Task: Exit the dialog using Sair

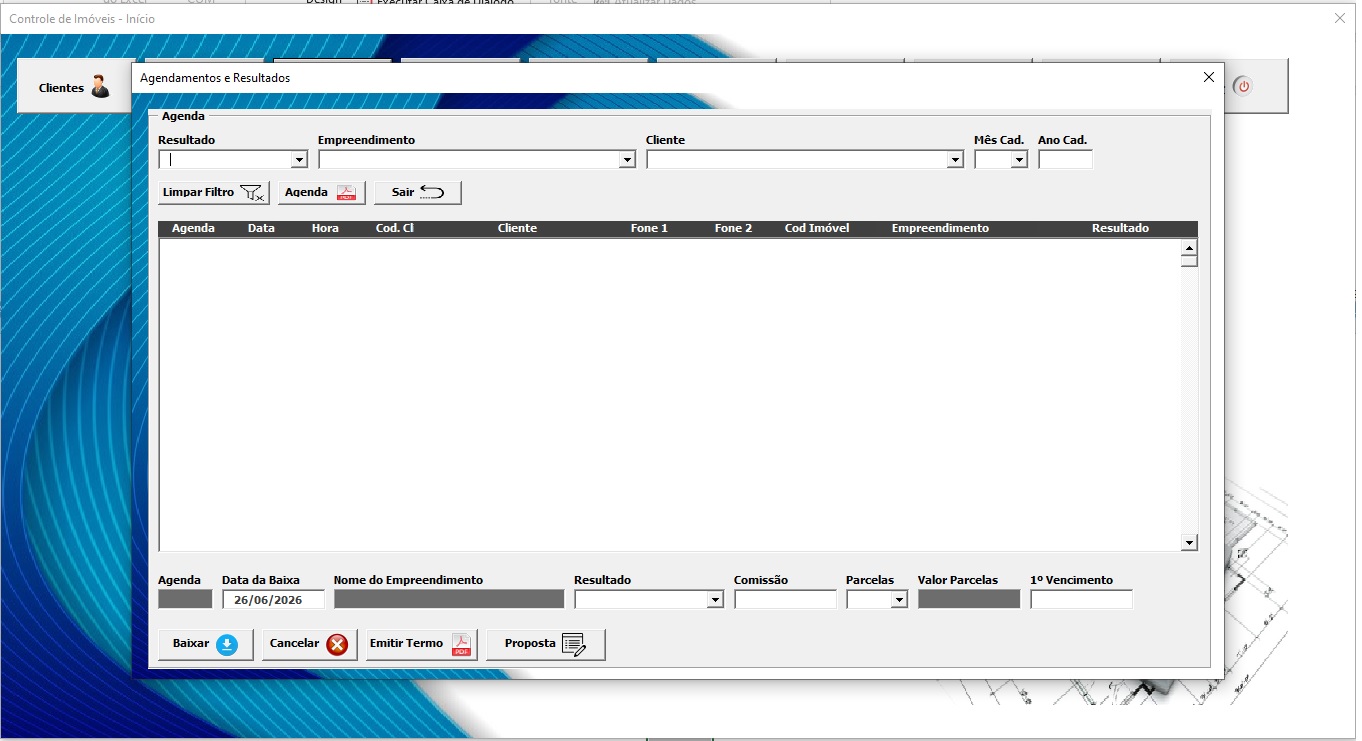Action: [418, 192]
